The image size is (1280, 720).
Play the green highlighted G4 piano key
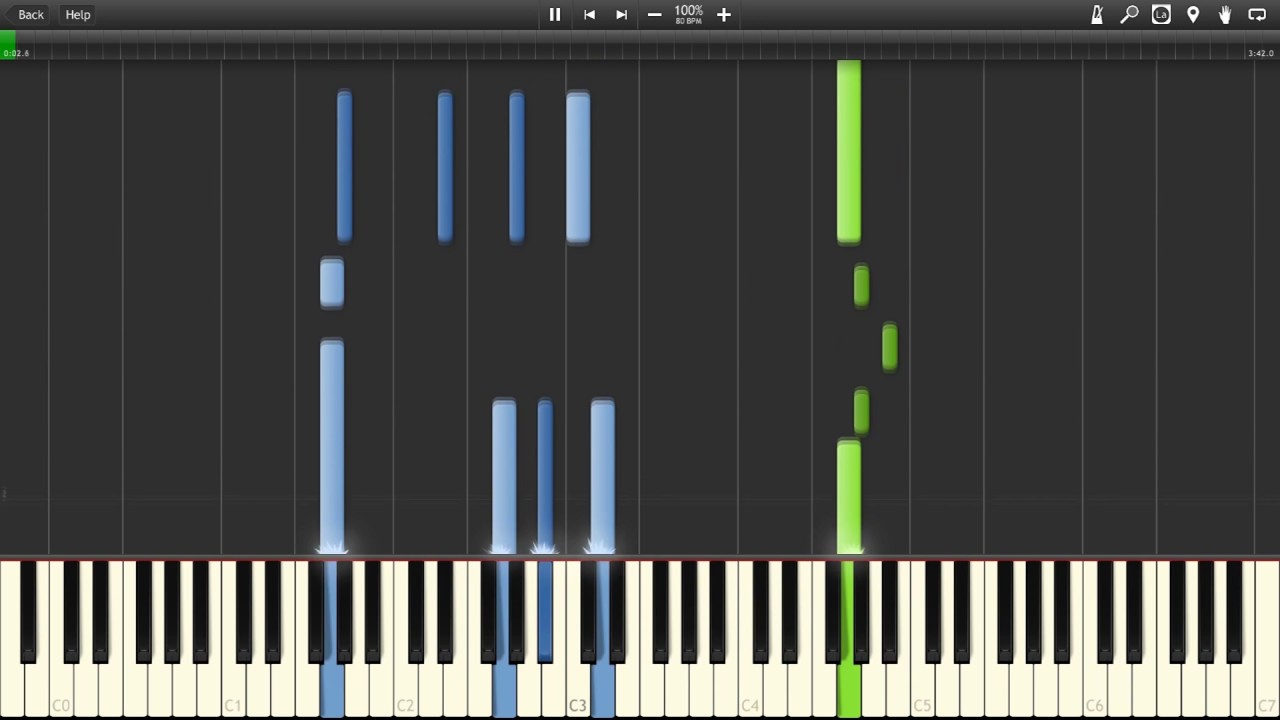click(849, 690)
